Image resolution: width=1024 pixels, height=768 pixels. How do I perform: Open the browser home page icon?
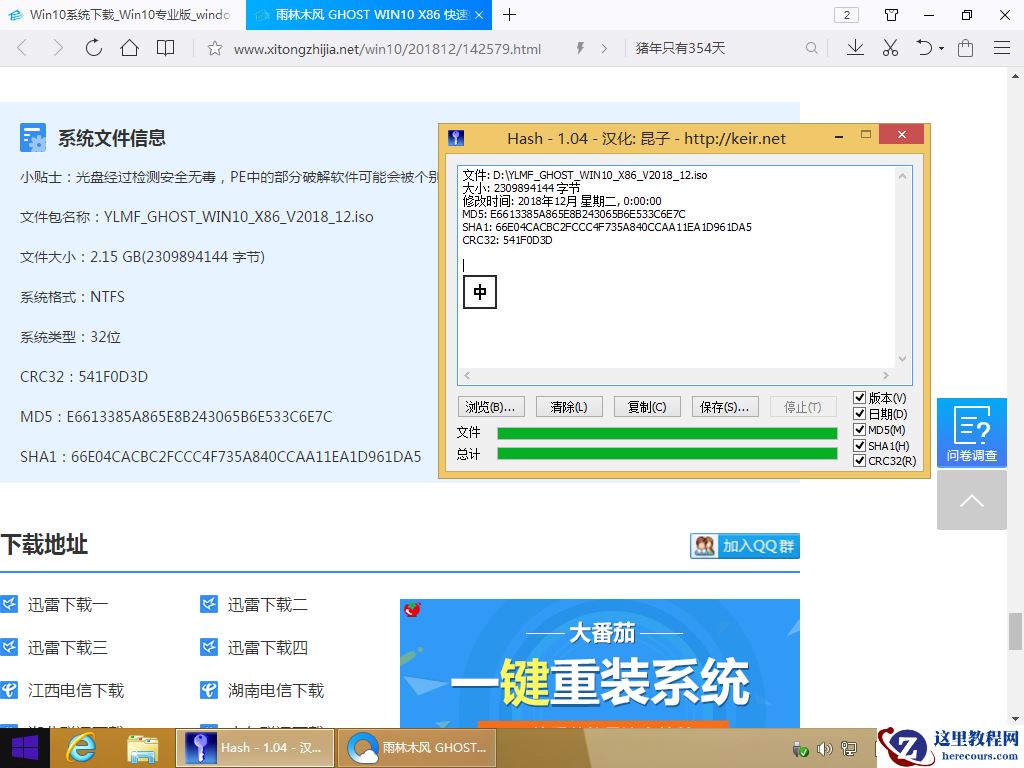pyautogui.click(x=131, y=48)
